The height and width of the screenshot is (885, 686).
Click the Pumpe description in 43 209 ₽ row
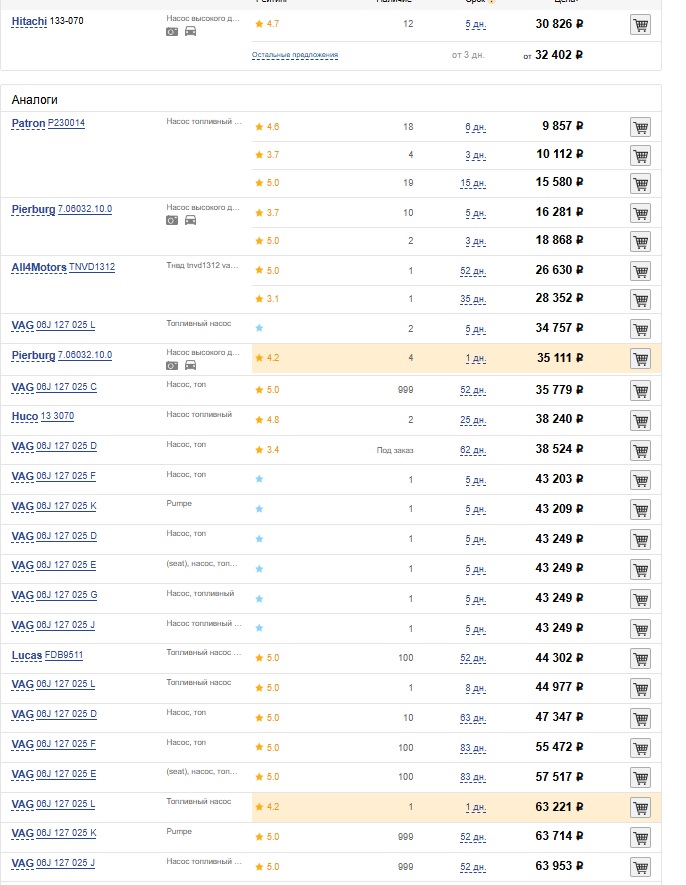click(x=179, y=503)
